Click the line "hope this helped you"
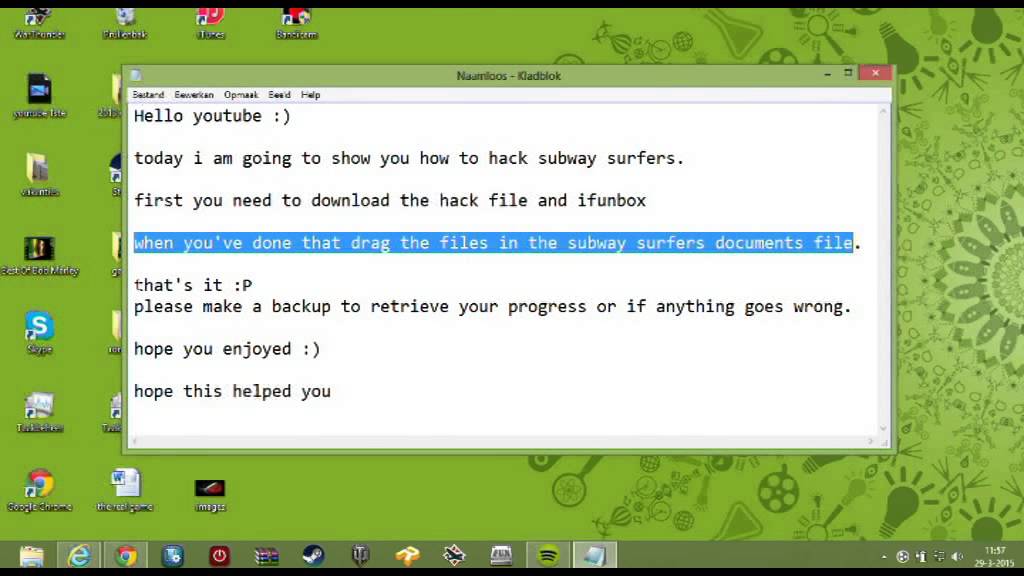Image resolution: width=1024 pixels, height=576 pixels. point(232,391)
